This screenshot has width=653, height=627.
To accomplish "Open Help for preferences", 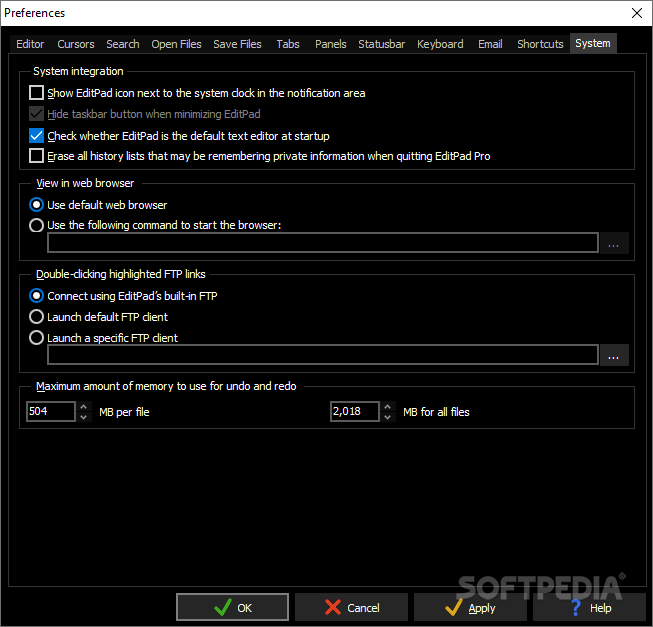I will tap(590, 607).
